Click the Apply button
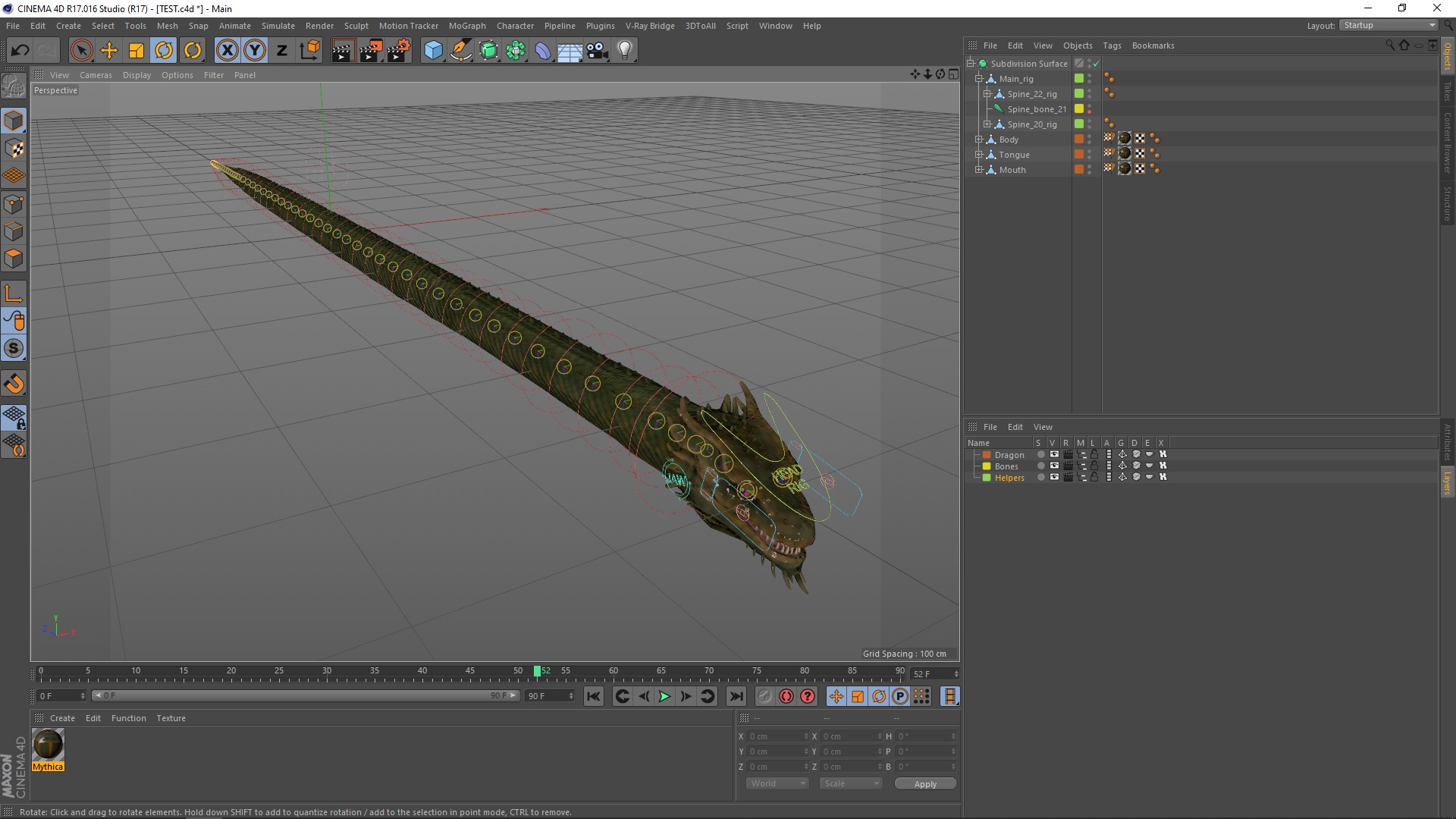This screenshot has width=1456, height=819. click(924, 783)
